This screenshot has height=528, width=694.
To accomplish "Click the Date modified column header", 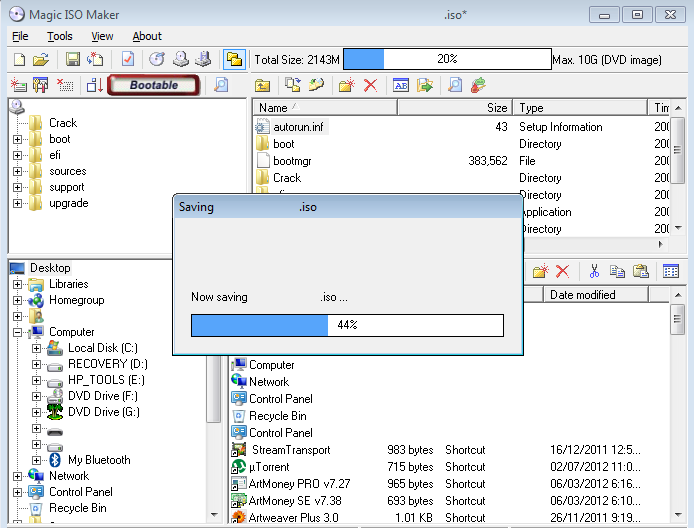I will tap(596, 295).
